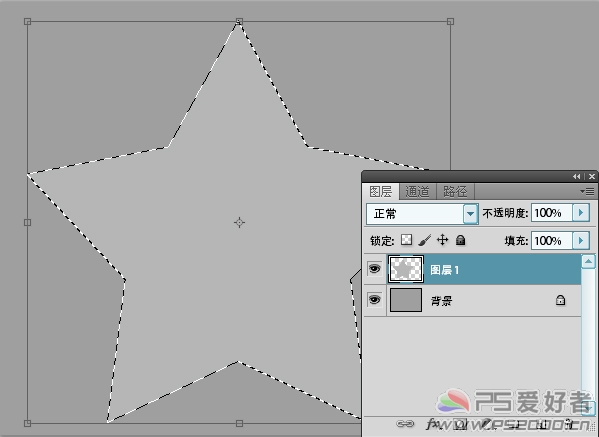The height and width of the screenshot is (437, 599).
Task: Click the lock transparent pixels icon
Action: pos(406,240)
